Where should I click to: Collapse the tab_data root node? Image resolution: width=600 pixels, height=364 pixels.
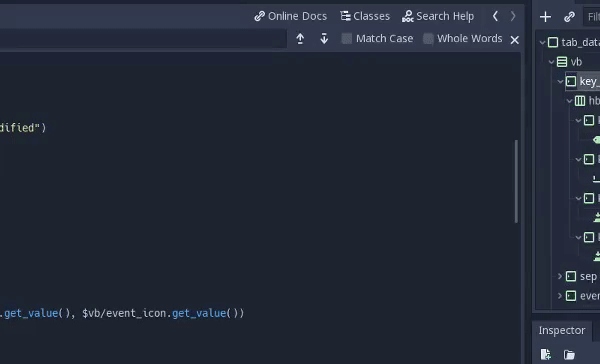click(x=542, y=42)
